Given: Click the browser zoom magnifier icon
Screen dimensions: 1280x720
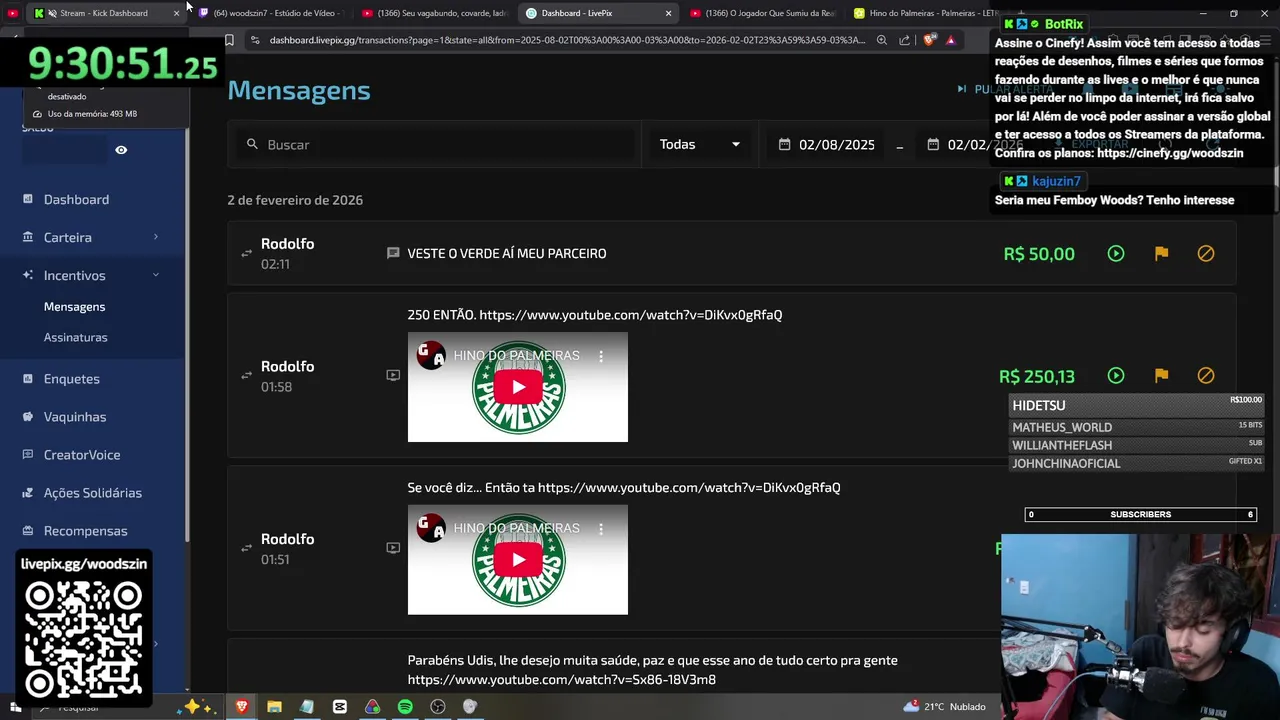Looking at the screenshot, I should click(881, 40).
